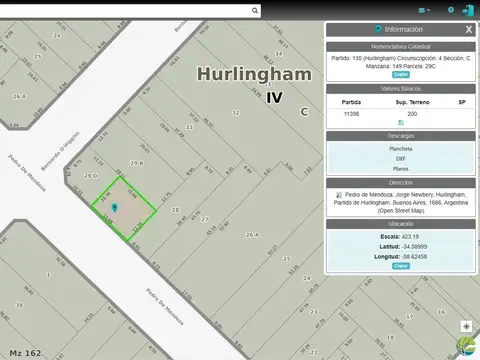The height and width of the screenshot is (360, 480).
Task: Click the Latitud value -34.58999
Action: coord(415,247)
